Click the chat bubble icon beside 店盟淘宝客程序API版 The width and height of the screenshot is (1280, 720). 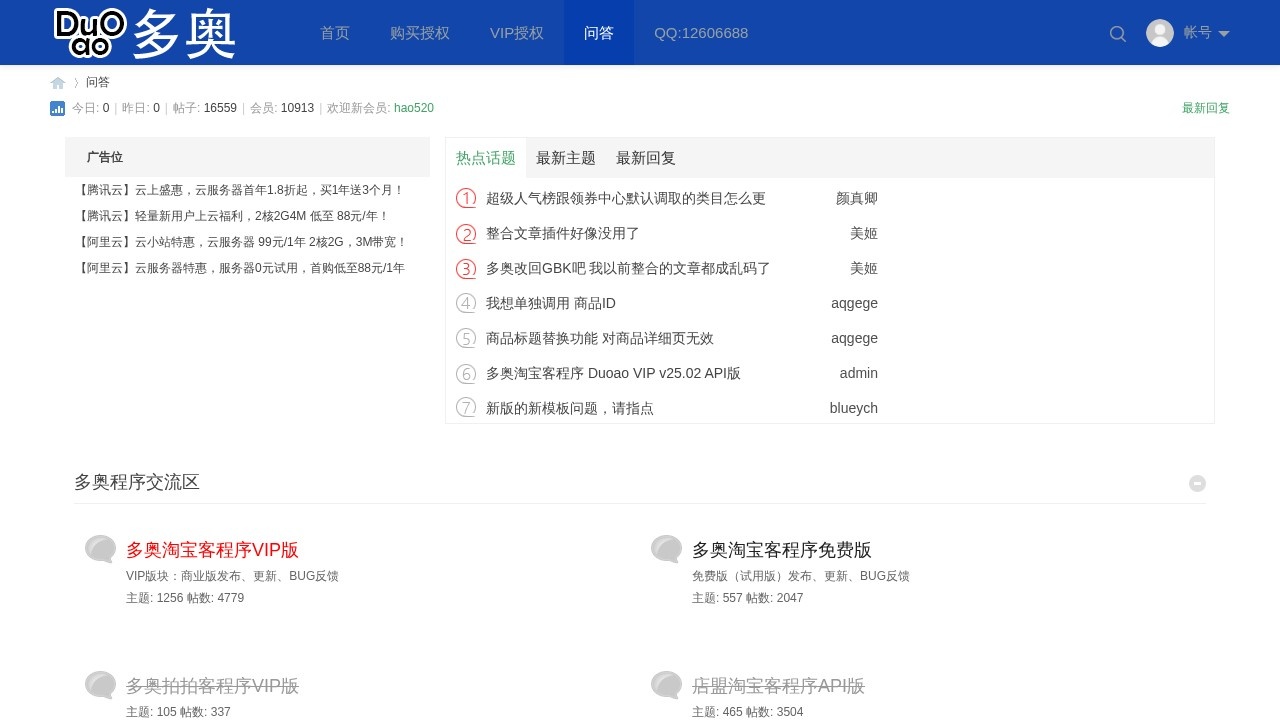coord(666,685)
